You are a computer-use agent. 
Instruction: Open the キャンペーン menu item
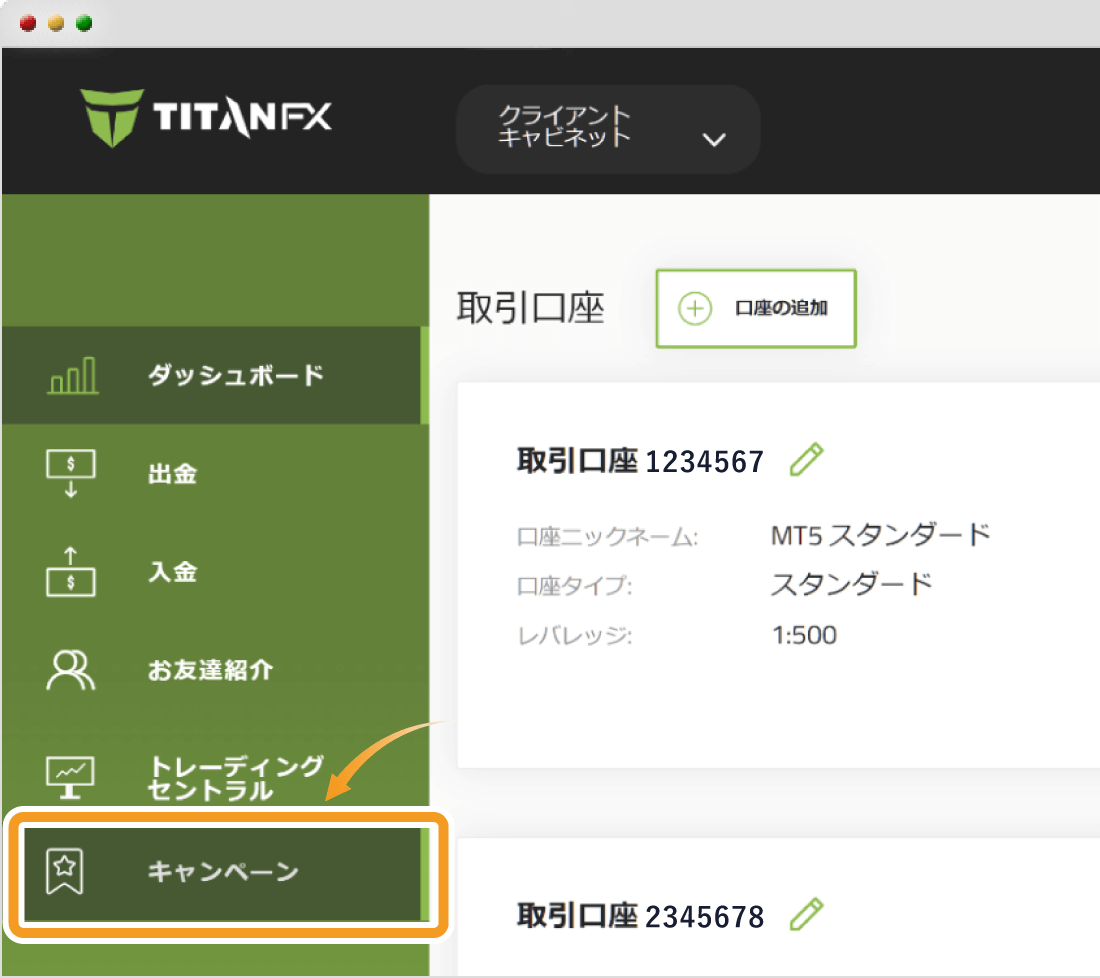click(x=226, y=873)
